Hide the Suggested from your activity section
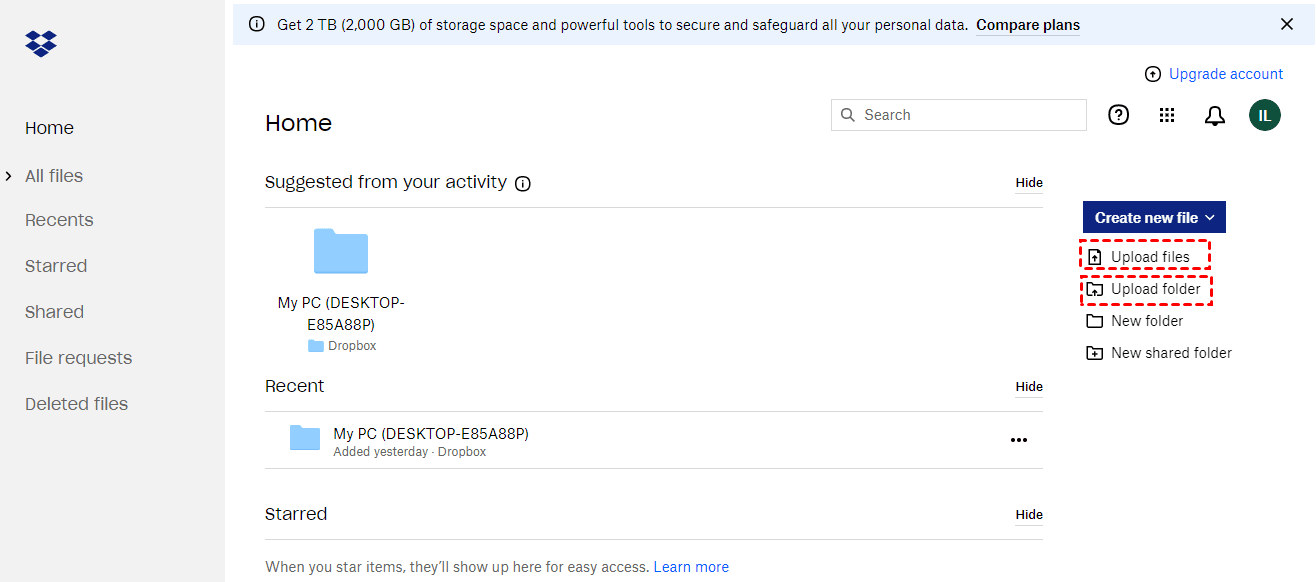1316x582 pixels. tap(1029, 183)
